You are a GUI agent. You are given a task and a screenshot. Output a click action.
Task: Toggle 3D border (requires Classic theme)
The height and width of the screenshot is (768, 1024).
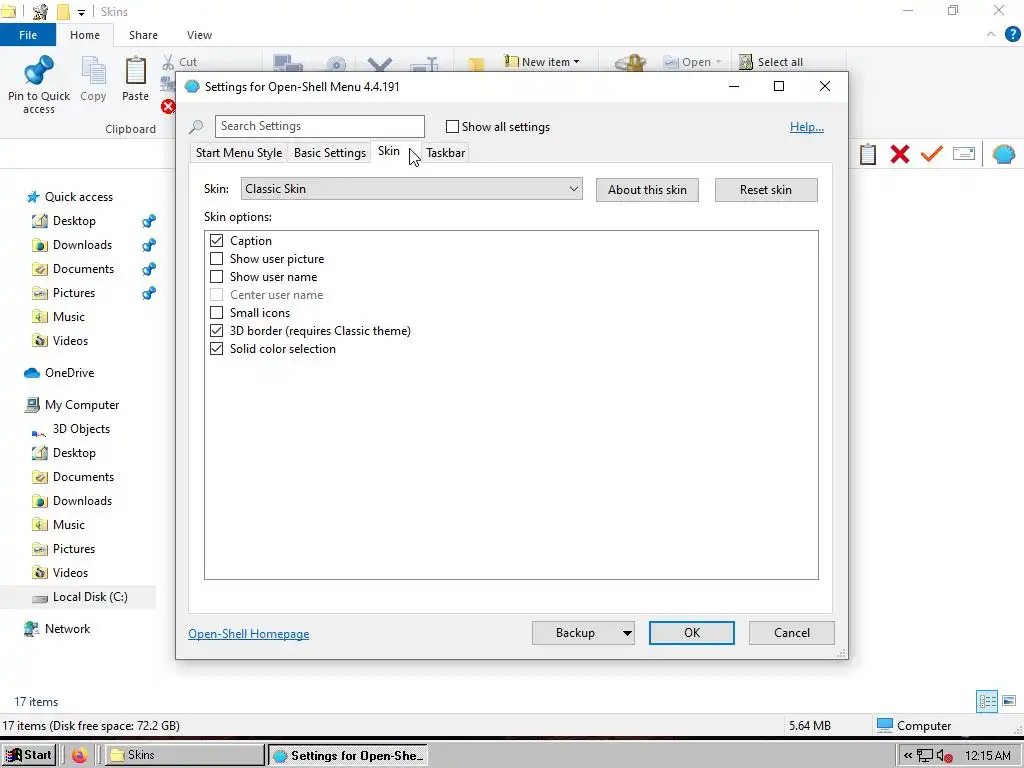216,330
